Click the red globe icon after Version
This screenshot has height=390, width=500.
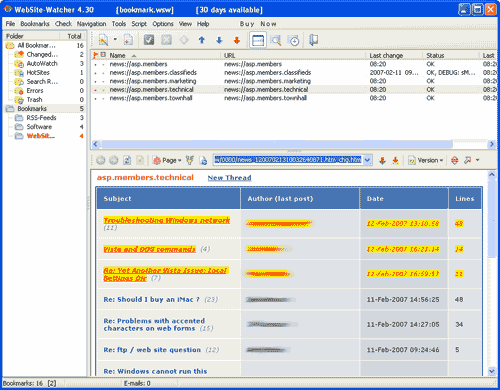(x=454, y=160)
